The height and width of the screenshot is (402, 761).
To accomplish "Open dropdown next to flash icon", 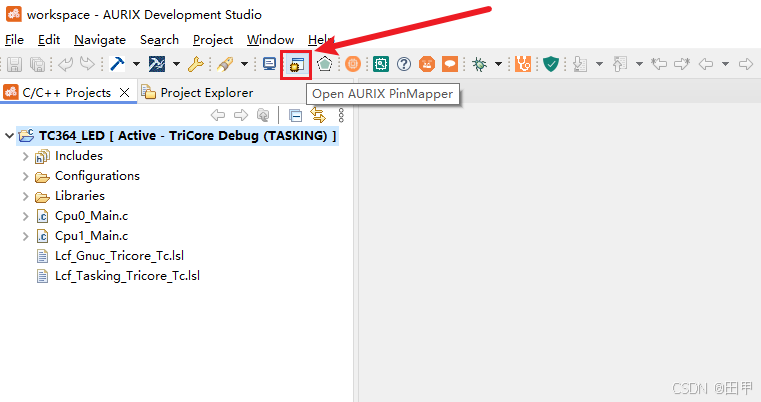I will click(244, 64).
